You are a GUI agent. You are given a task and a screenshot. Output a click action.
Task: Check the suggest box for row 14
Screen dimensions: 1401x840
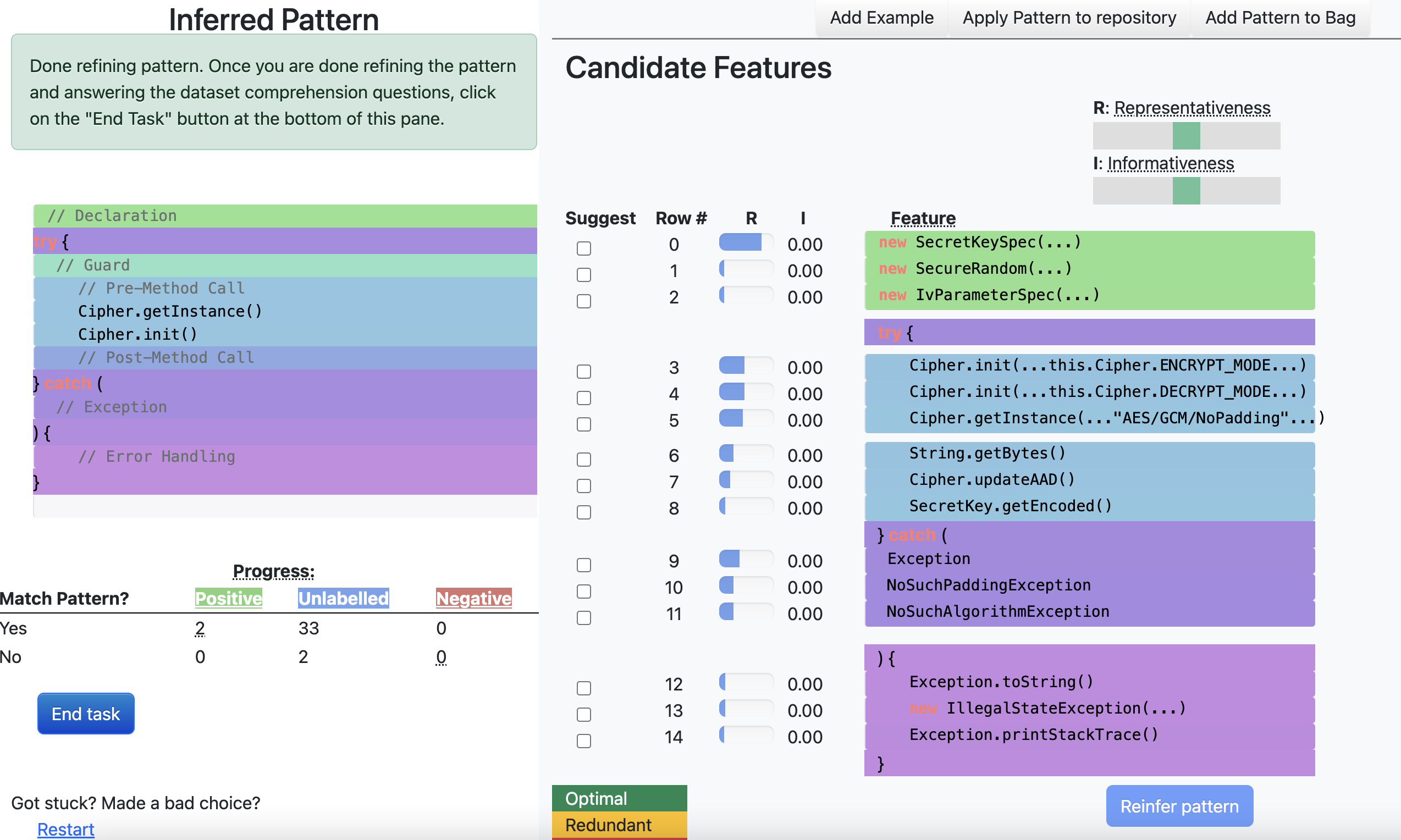[x=583, y=741]
